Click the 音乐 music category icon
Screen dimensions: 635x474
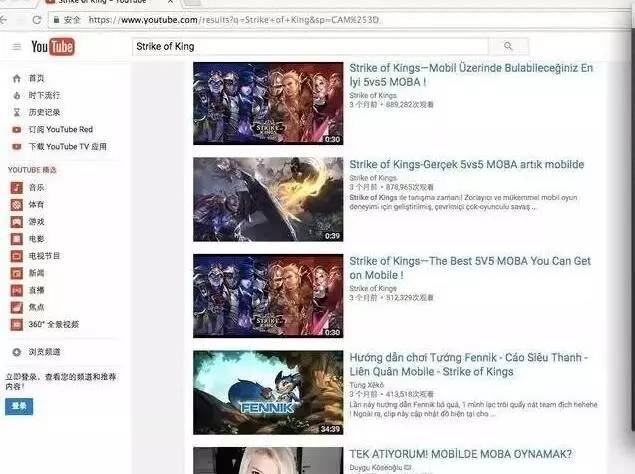17,188
